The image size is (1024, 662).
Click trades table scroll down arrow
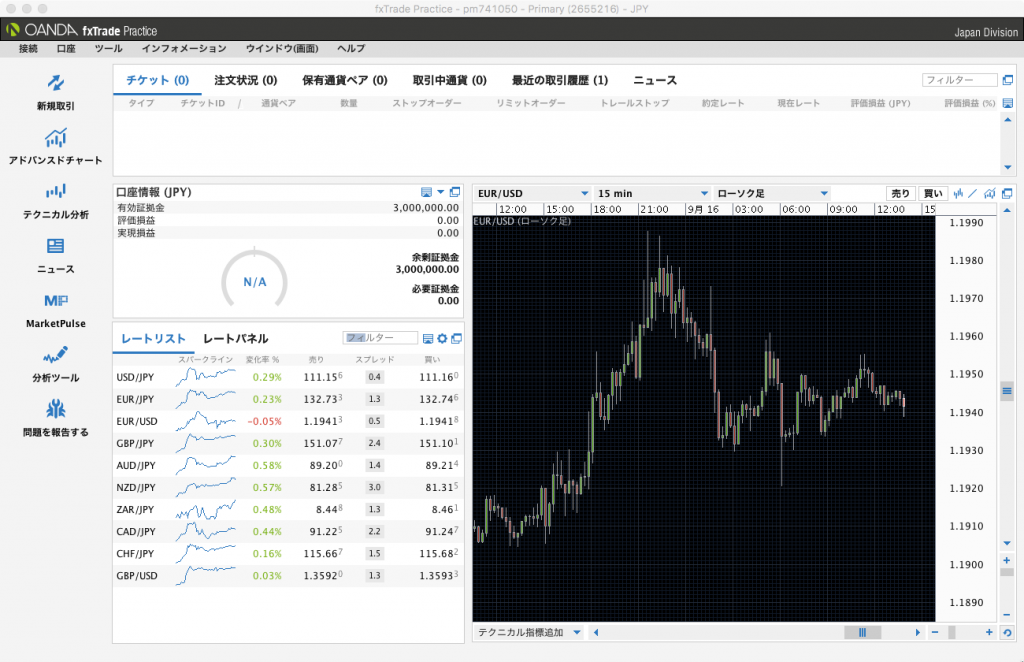(x=1008, y=167)
